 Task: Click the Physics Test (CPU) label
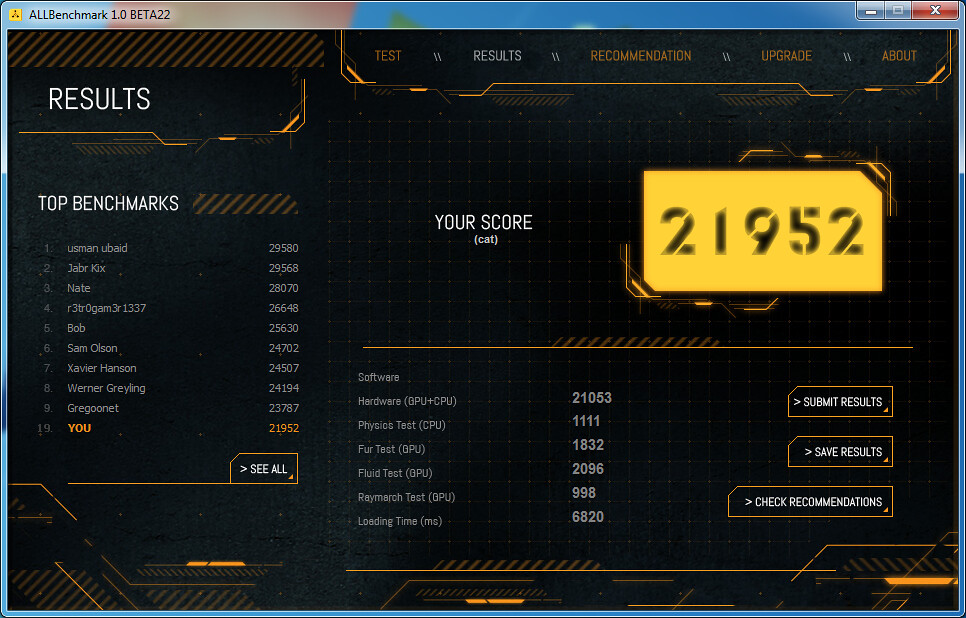[x=401, y=425]
